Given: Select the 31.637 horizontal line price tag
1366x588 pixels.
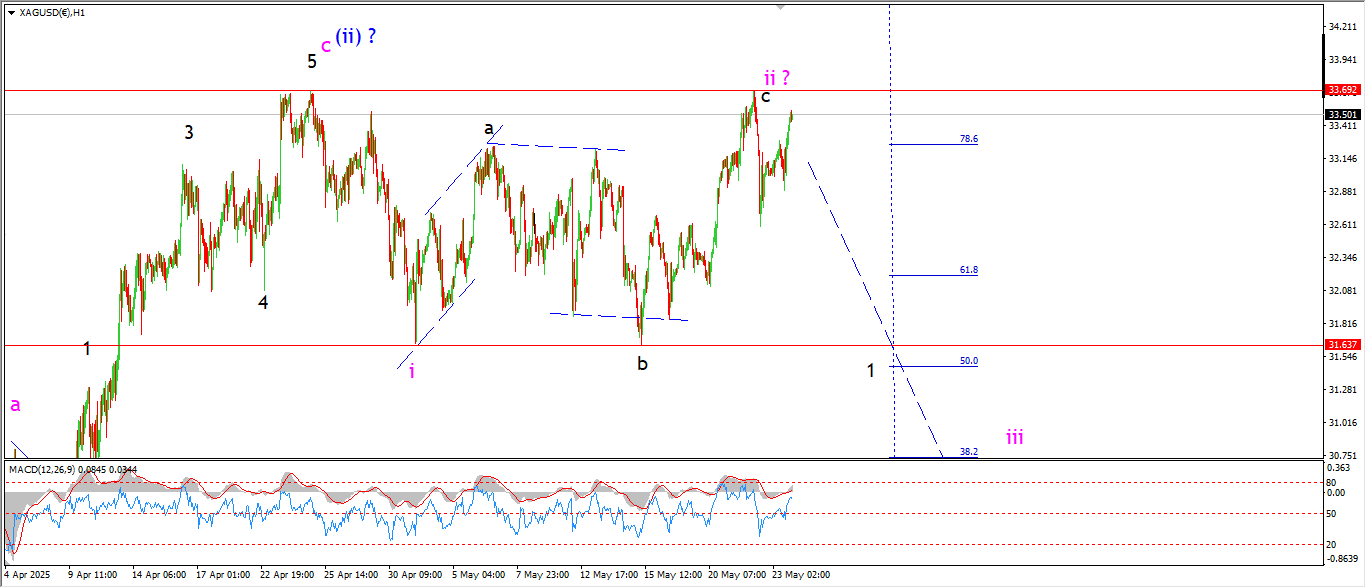Looking at the screenshot, I should pos(1342,345).
